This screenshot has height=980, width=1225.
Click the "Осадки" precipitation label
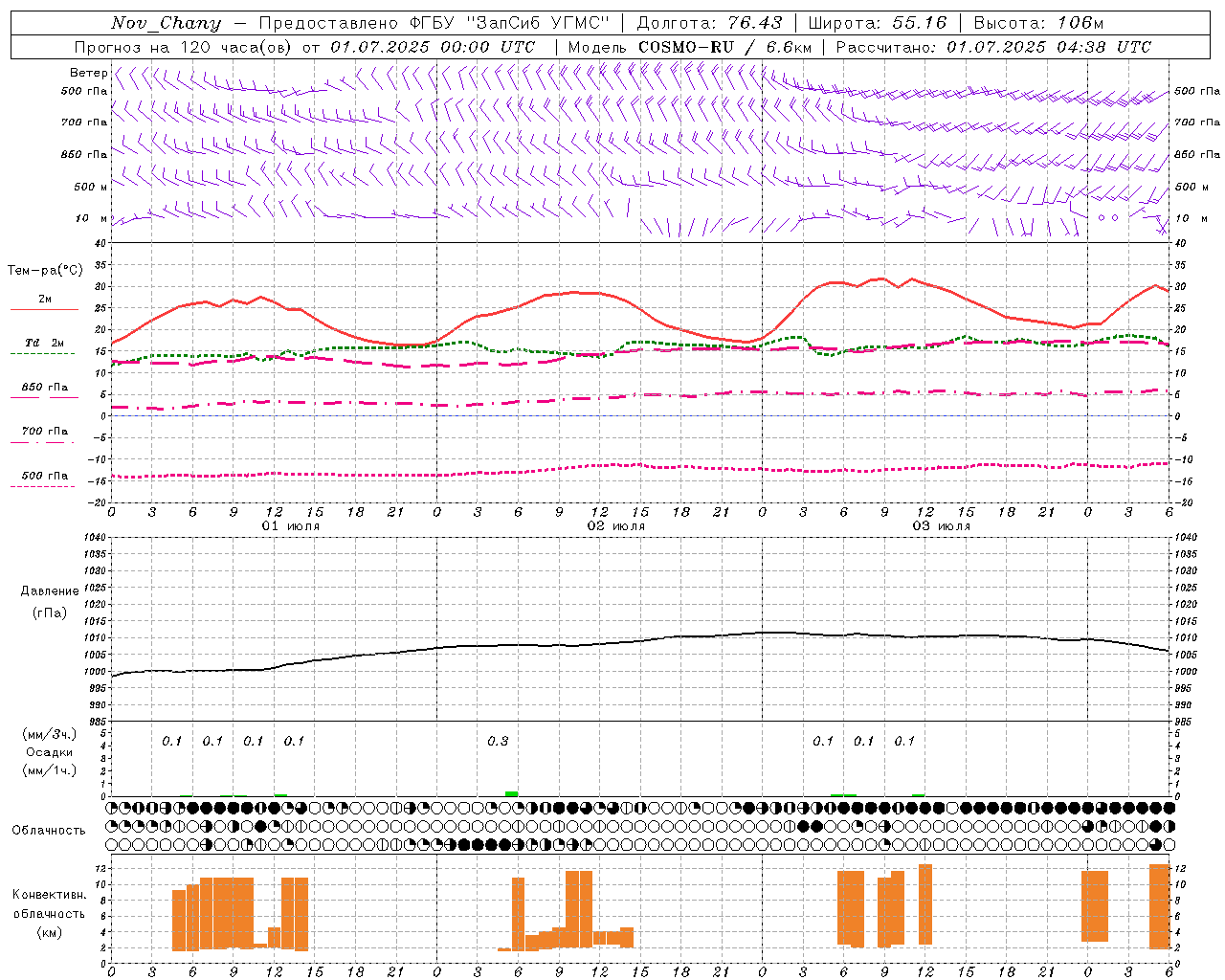pos(50,752)
